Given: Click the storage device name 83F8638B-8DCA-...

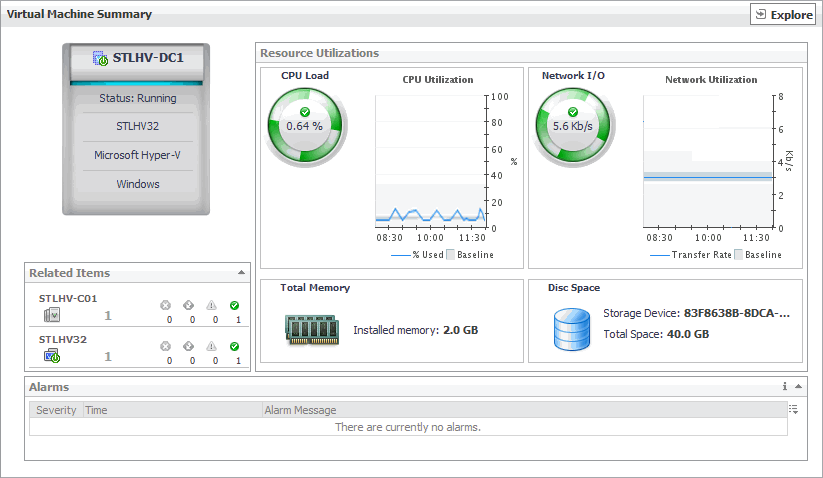Looking at the screenshot, I should 737,313.
